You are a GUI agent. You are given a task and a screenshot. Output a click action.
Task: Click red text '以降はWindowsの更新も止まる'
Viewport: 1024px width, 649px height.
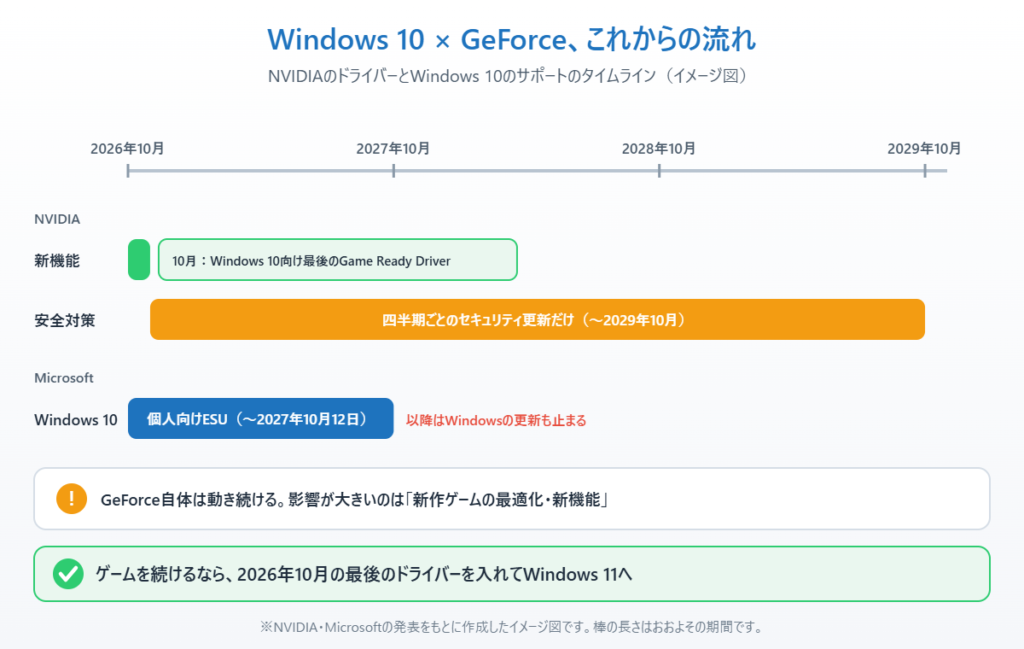(496, 420)
